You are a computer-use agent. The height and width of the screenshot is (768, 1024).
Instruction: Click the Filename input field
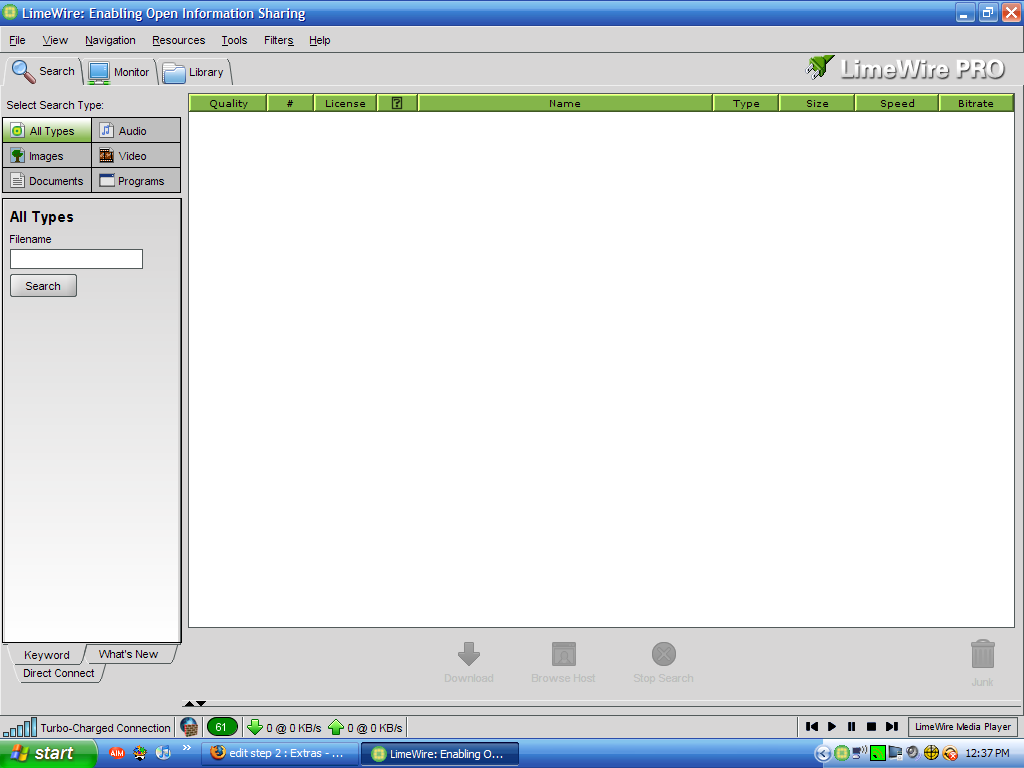pyautogui.click(x=76, y=259)
